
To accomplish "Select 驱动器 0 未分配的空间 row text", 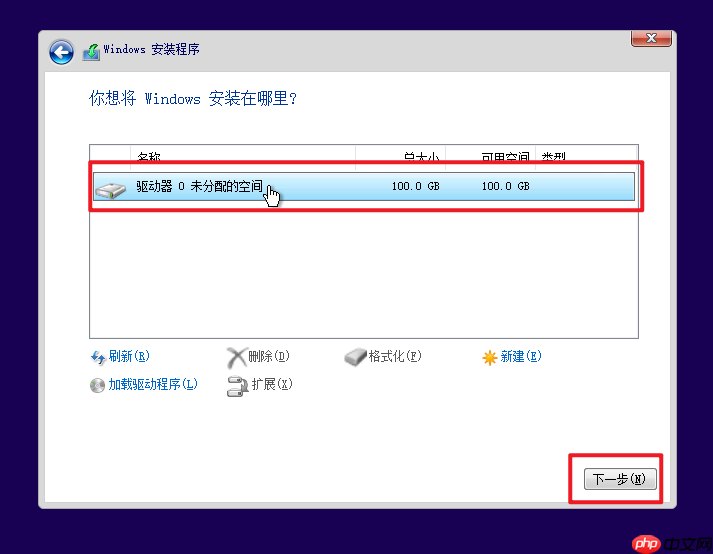I will tap(200, 186).
